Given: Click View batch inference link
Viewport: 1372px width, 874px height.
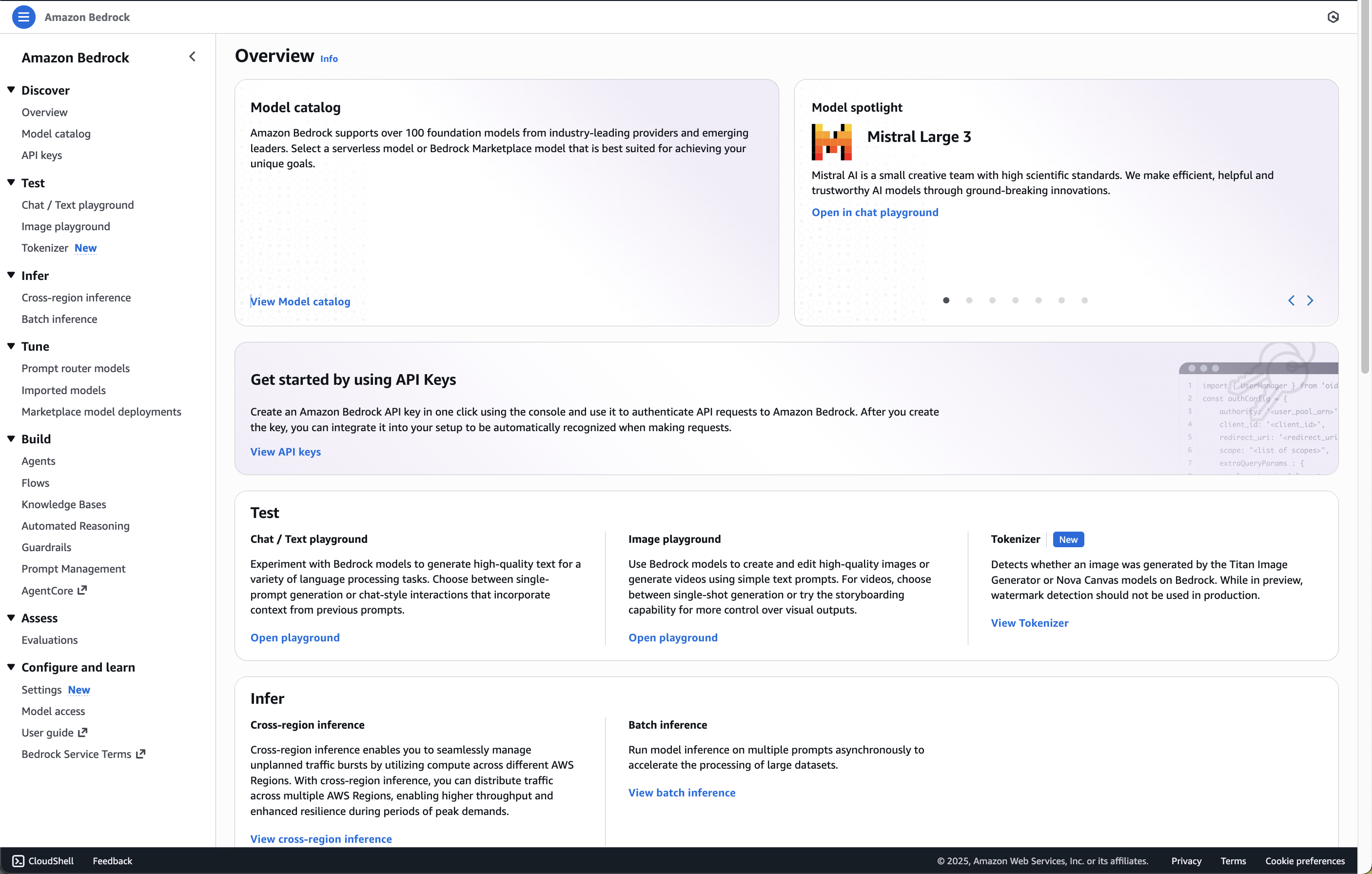Looking at the screenshot, I should click(682, 793).
